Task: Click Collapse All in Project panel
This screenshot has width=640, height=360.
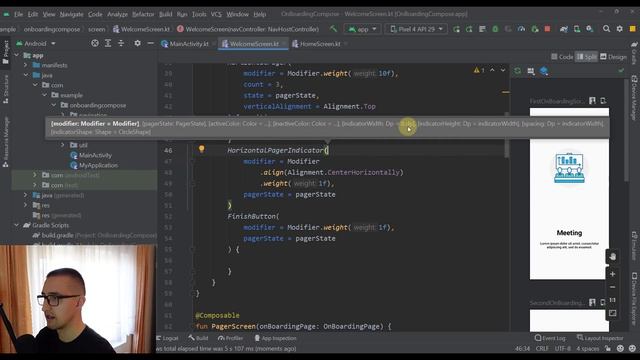Action: [121, 43]
